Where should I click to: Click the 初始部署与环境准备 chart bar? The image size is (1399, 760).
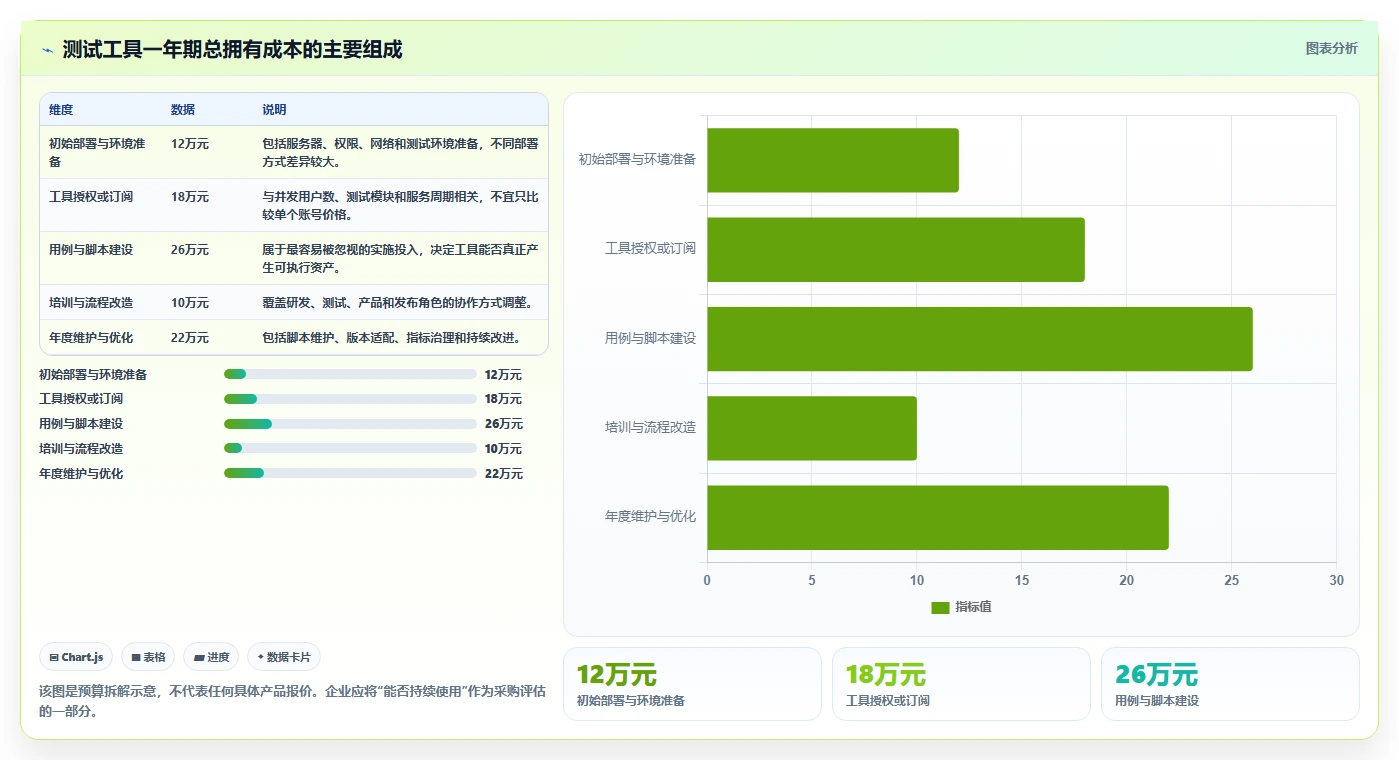click(833, 160)
